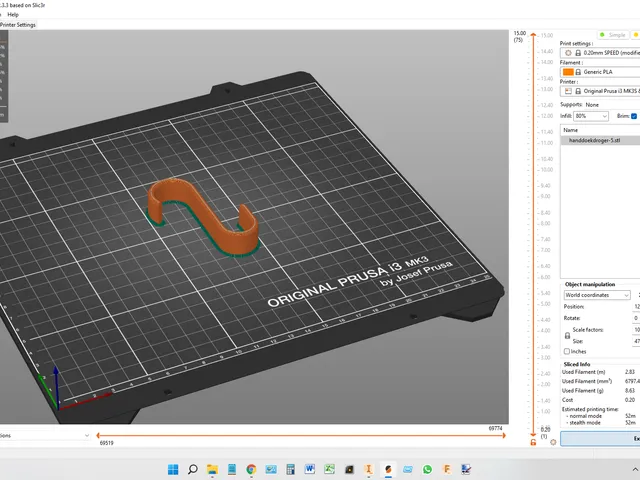Screen dimensions: 640x480
Task: Click the Position value field
Action: [x=636, y=307]
